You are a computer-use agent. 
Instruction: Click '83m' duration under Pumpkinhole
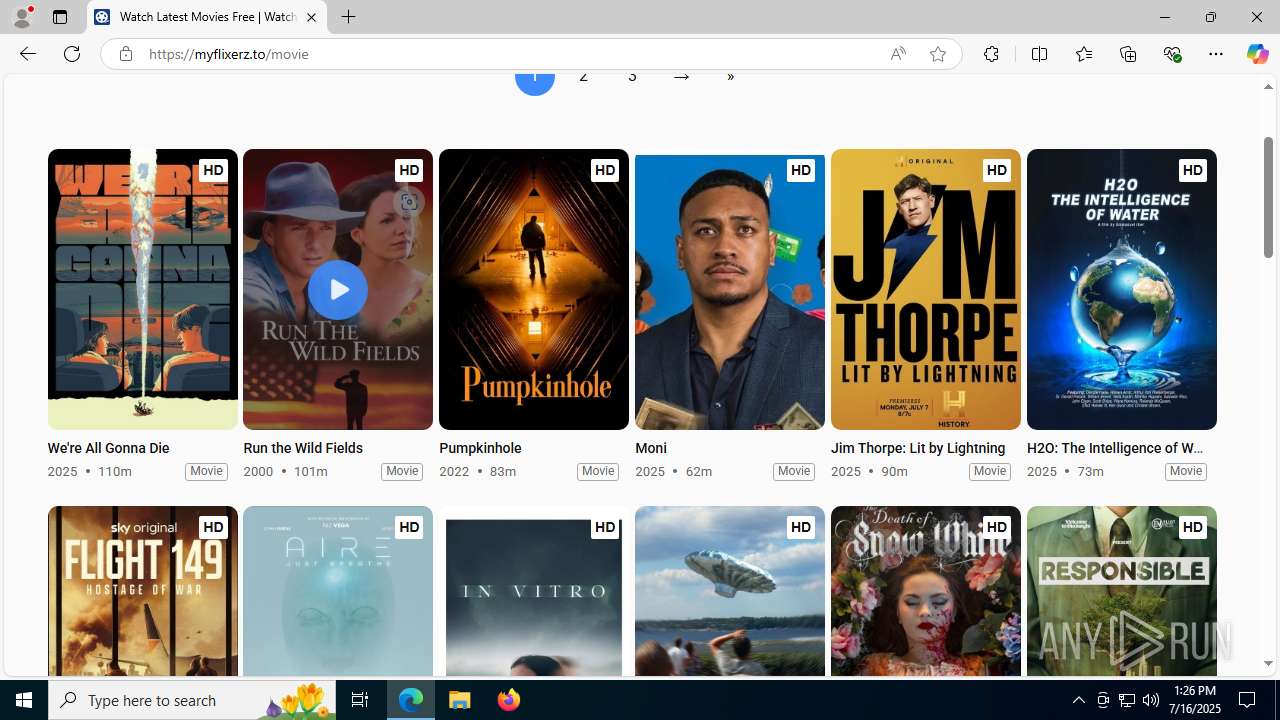click(x=503, y=471)
